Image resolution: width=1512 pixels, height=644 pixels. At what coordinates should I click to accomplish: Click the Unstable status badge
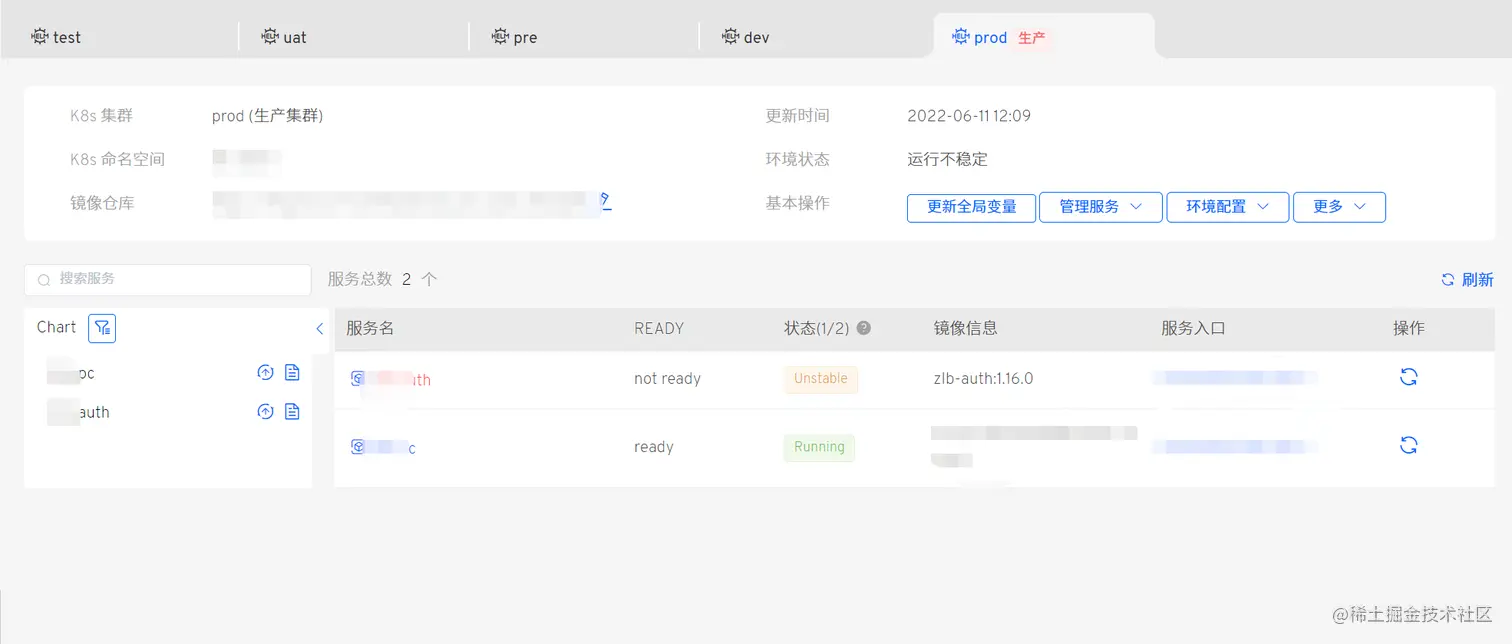click(x=821, y=379)
